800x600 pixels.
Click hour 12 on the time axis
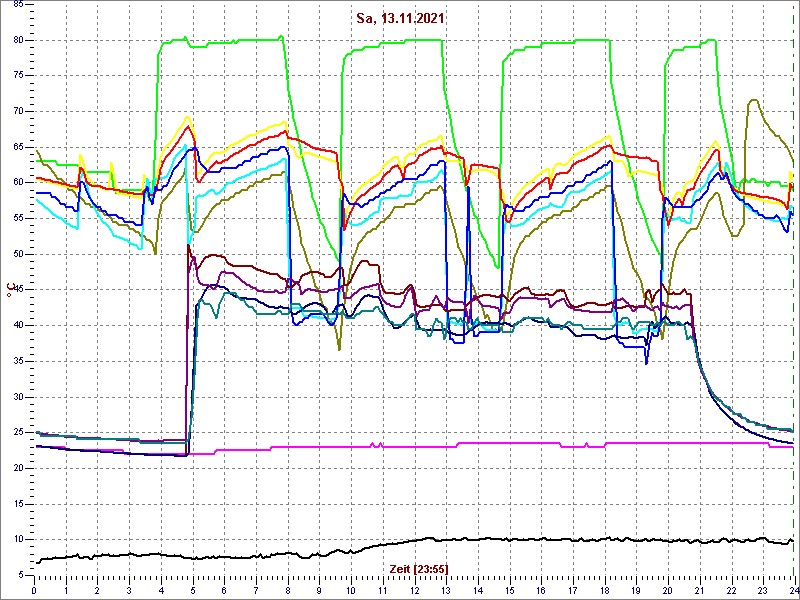pos(414,590)
